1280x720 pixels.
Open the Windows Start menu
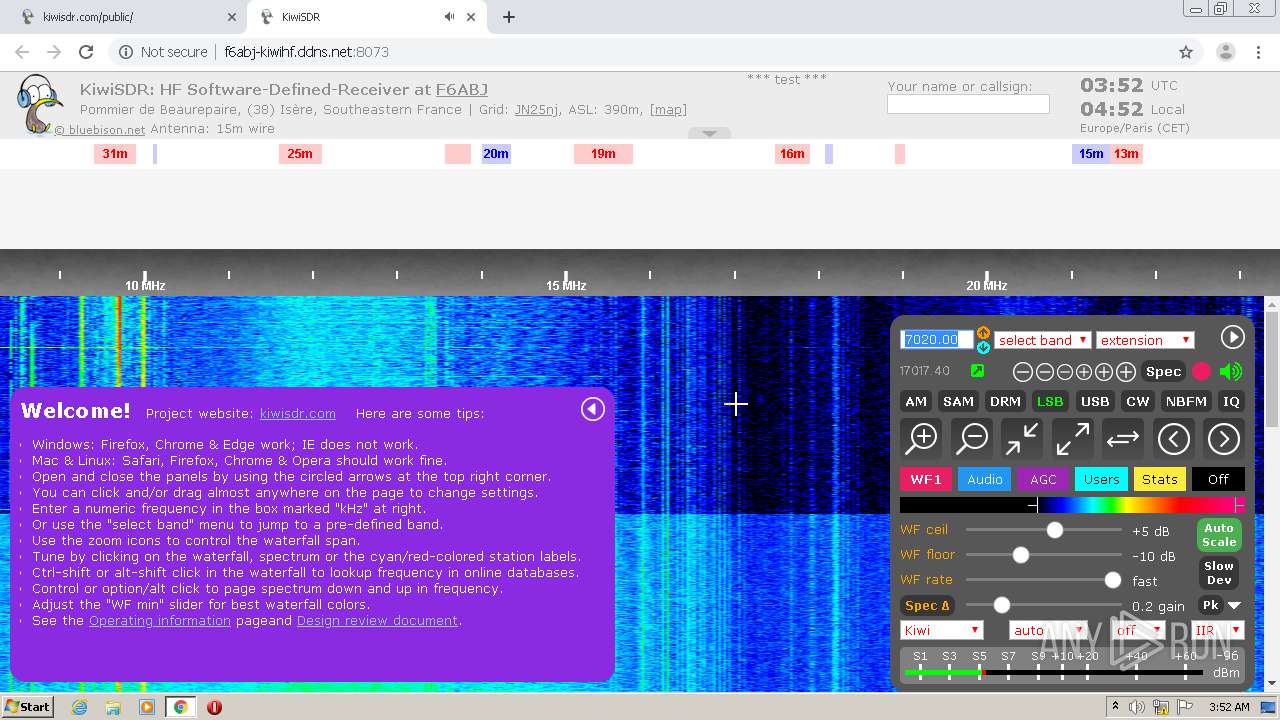click(x=27, y=707)
